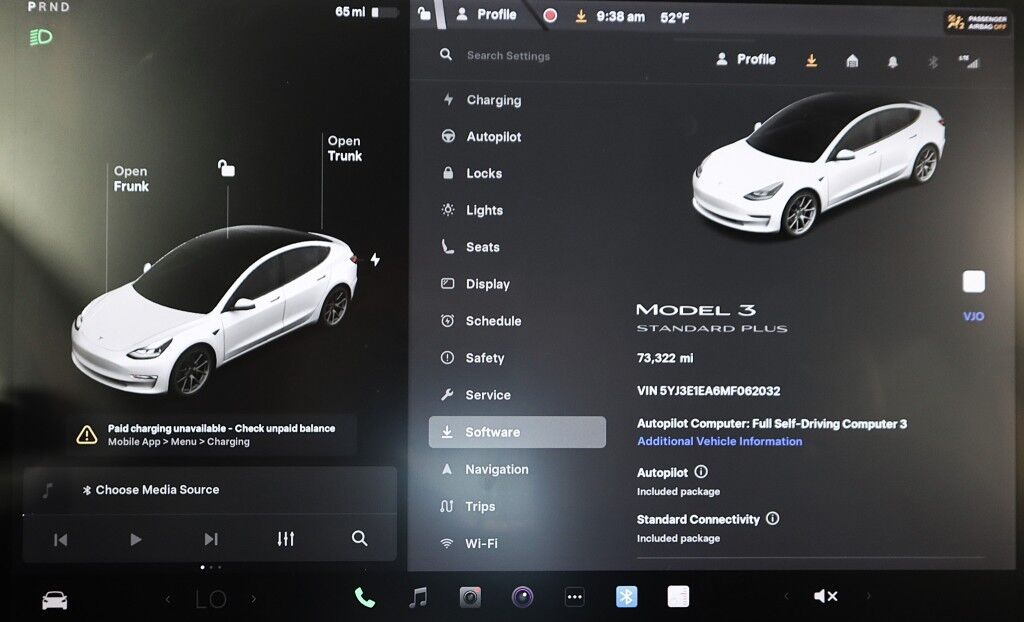Open the dashcam viewer icon
This screenshot has height=622, width=1024.
(471, 595)
